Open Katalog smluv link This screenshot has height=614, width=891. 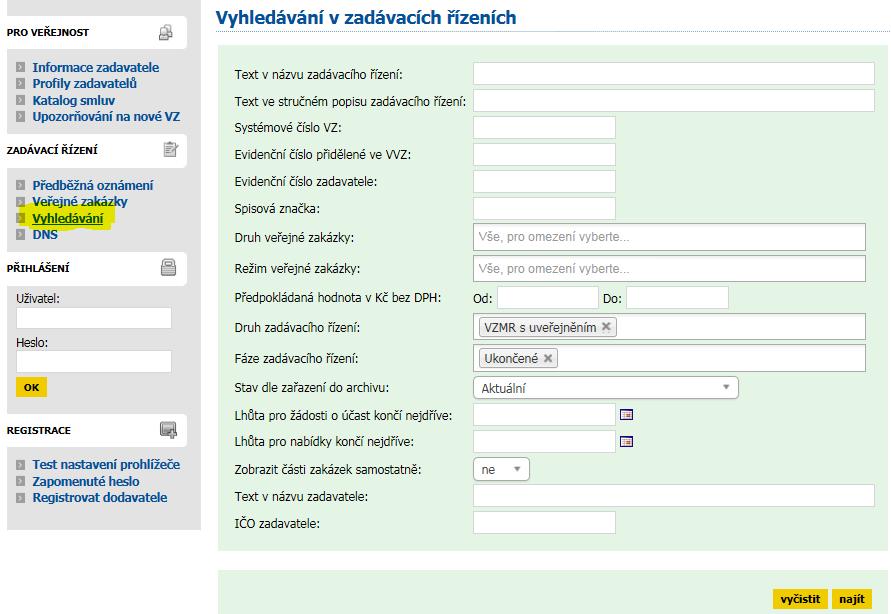point(73,100)
